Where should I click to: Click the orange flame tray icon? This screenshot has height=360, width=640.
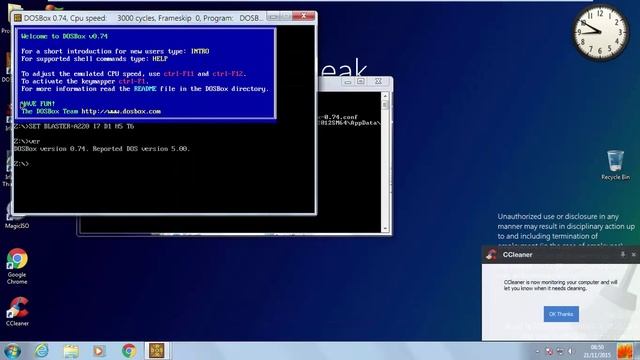(x=624, y=351)
